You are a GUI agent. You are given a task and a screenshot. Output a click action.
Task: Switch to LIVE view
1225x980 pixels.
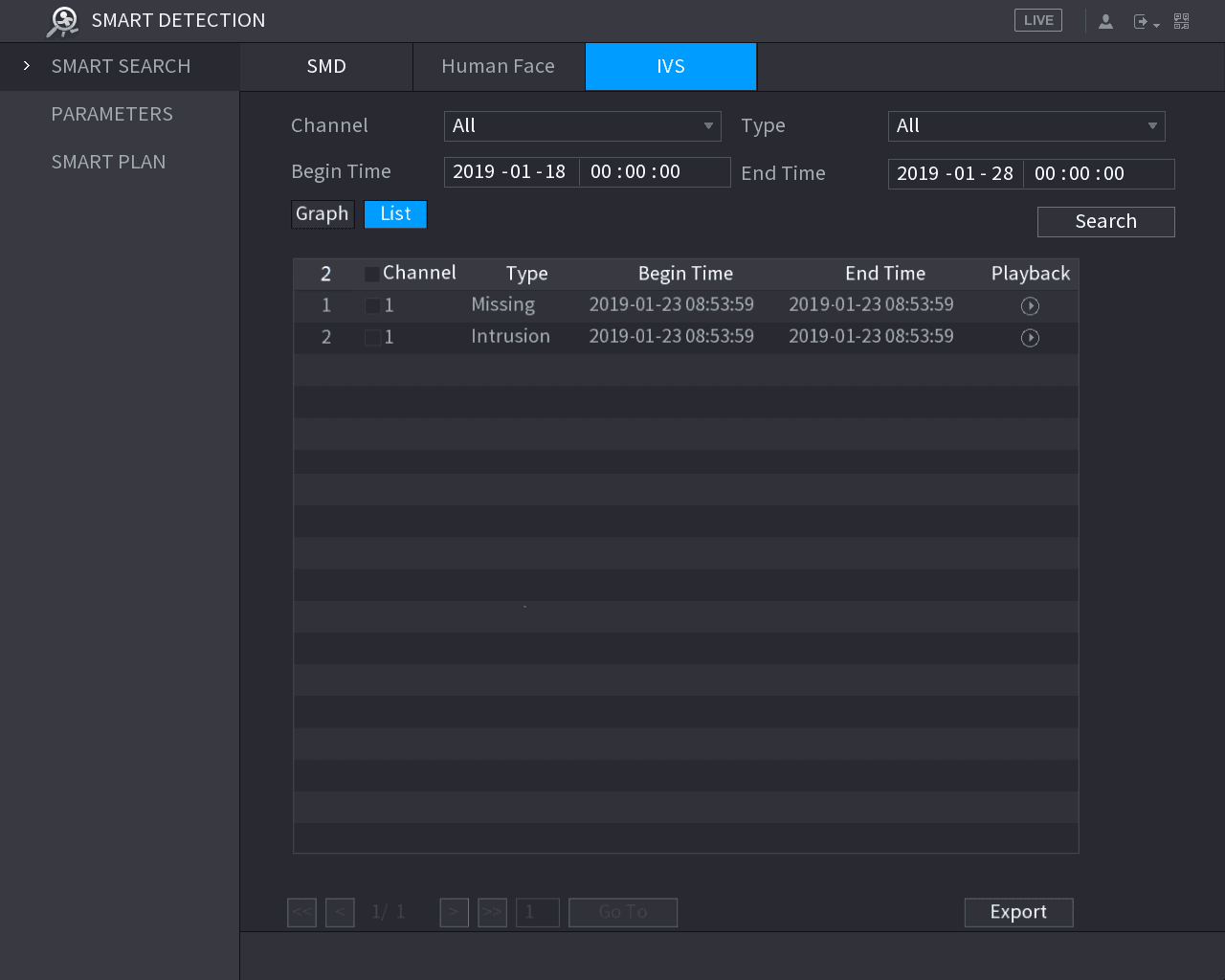[x=1038, y=20]
